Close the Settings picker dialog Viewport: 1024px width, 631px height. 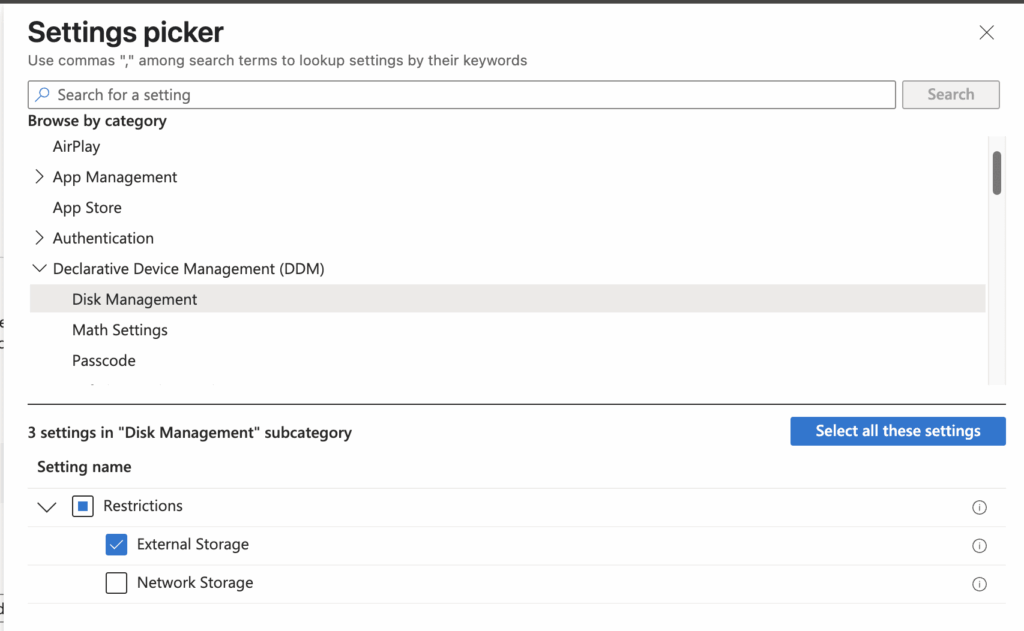(x=986, y=31)
